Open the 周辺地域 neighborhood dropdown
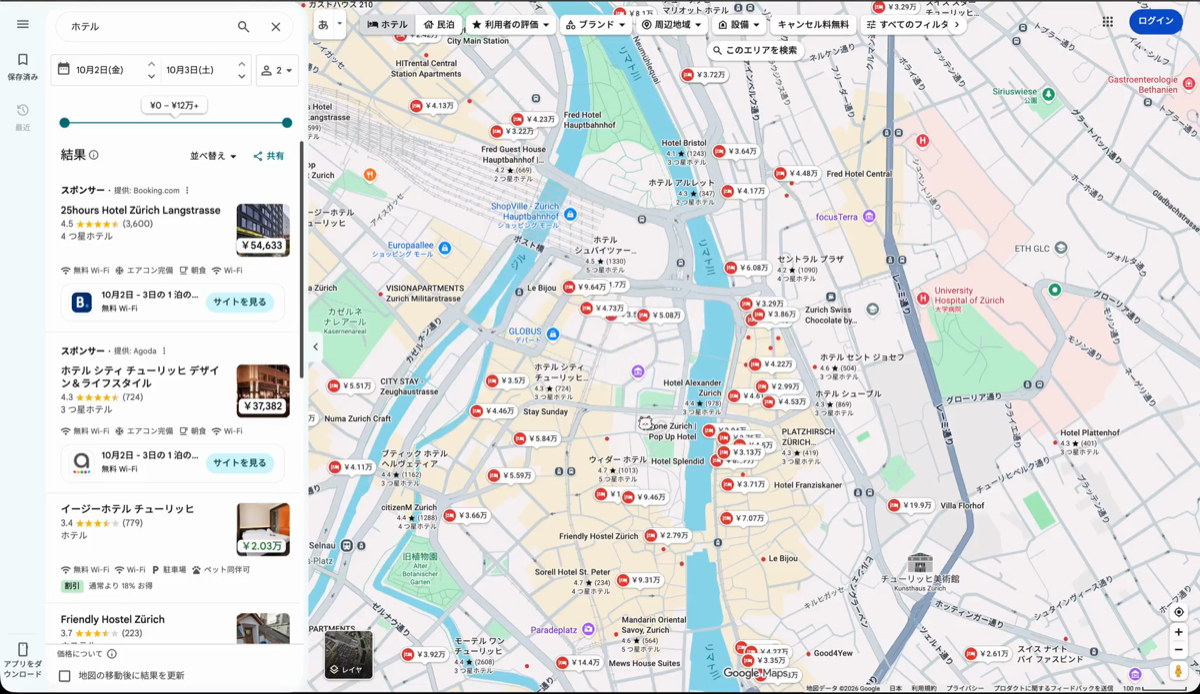 pyautogui.click(x=672, y=24)
